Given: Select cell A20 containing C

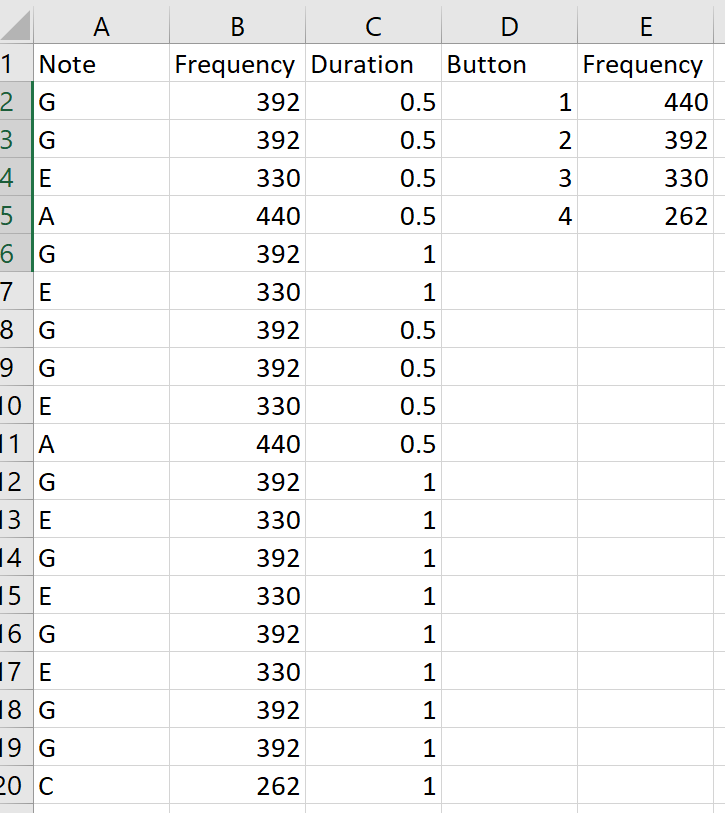Looking at the screenshot, I should pyautogui.click(x=101, y=785).
